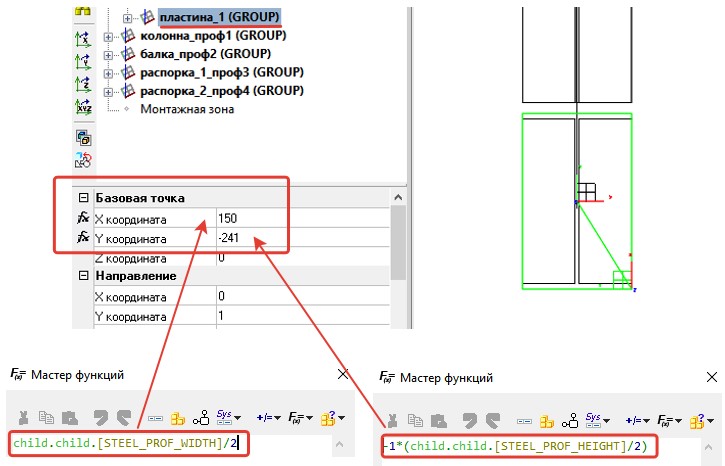The image size is (725, 466).
Task: Expand the колонна_проф1 (GROUP) tree node
Action: (109, 37)
